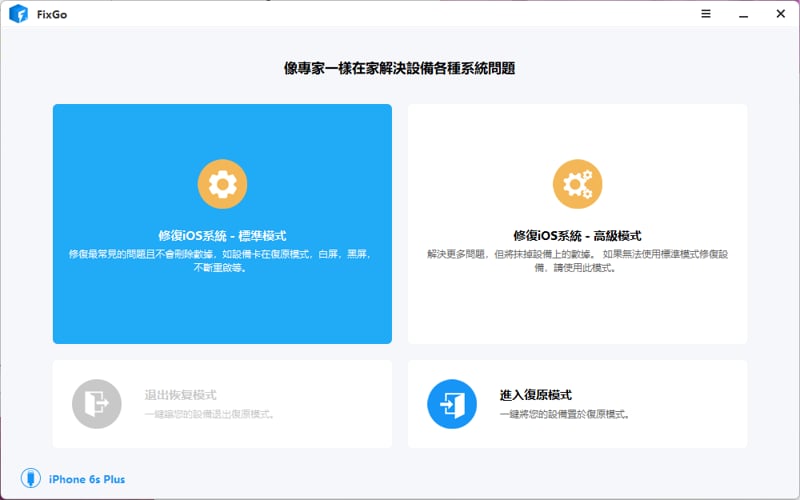This screenshot has height=500, width=800.
Task: Open the hamburger menu
Action: tap(706, 14)
